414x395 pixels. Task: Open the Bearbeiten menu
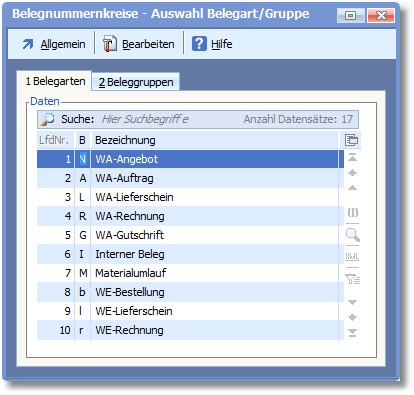[139, 44]
